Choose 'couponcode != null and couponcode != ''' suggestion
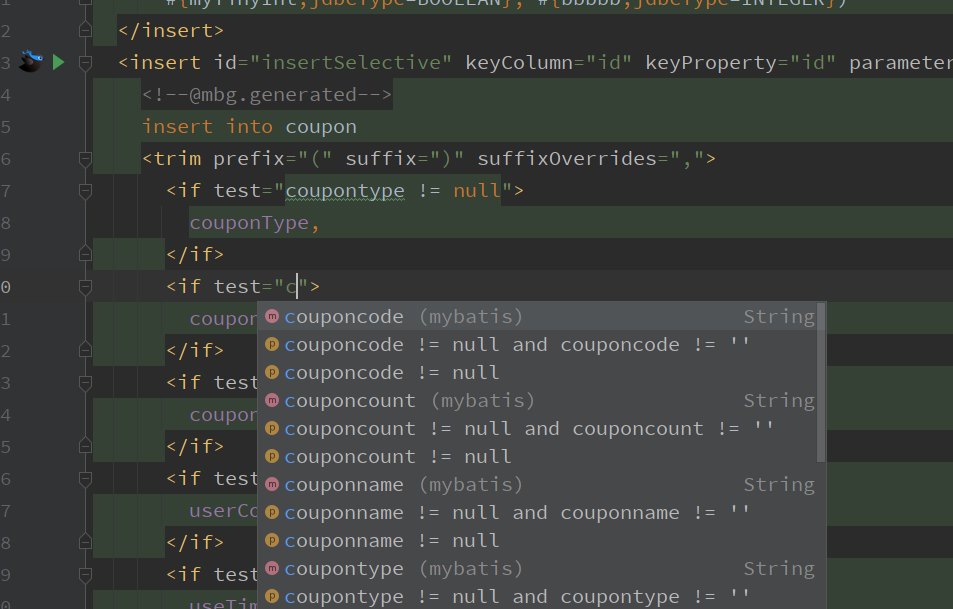 [x=517, y=345]
